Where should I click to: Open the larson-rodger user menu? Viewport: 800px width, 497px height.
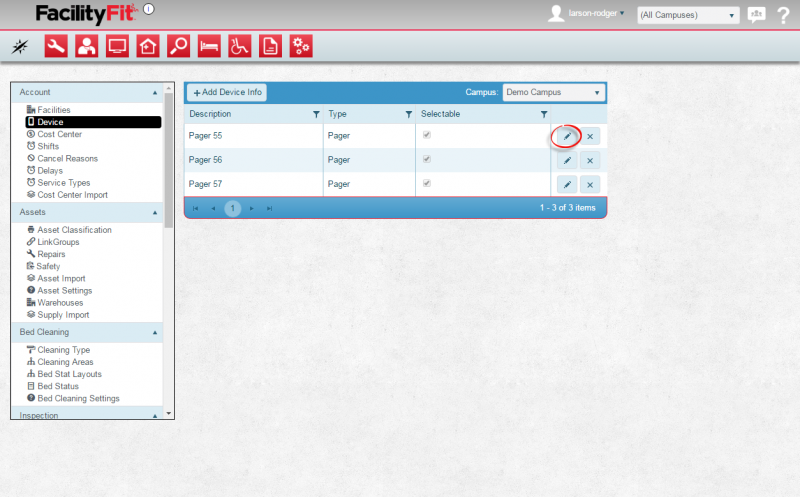click(596, 13)
